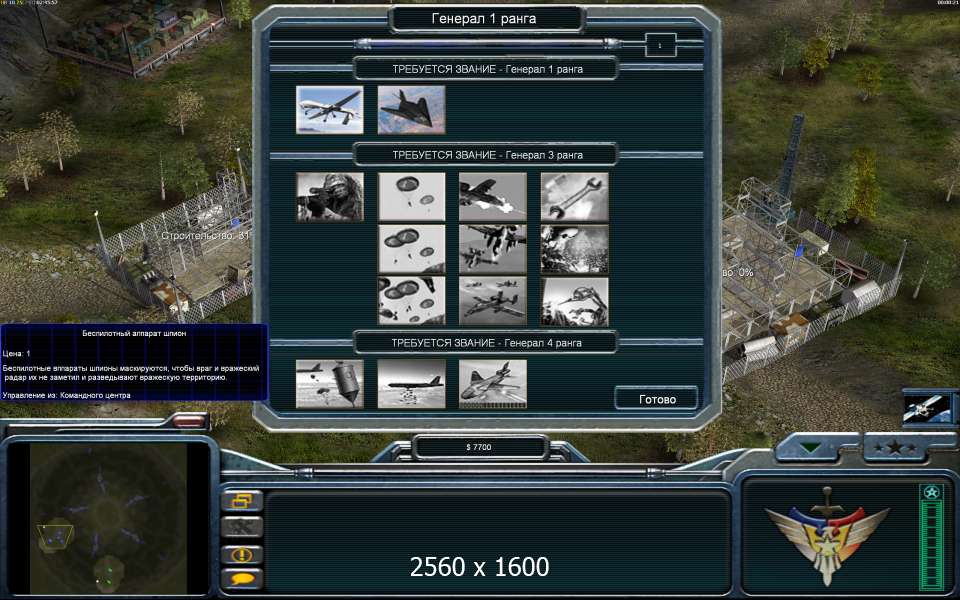Screen dimensions: 960x600
Task: Place a beacon with exclamation button
Action: coord(242,555)
